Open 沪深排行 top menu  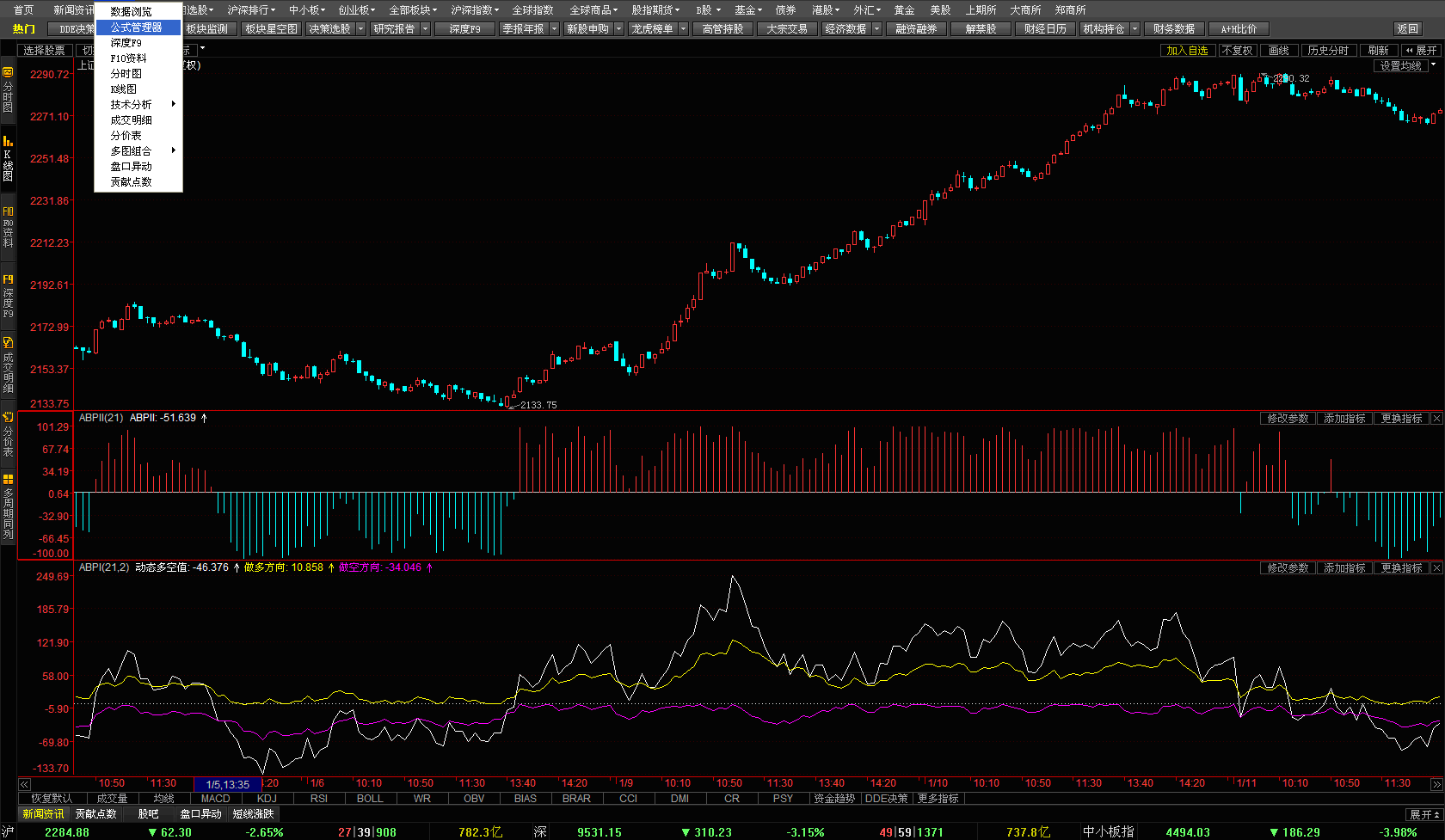[x=251, y=10]
